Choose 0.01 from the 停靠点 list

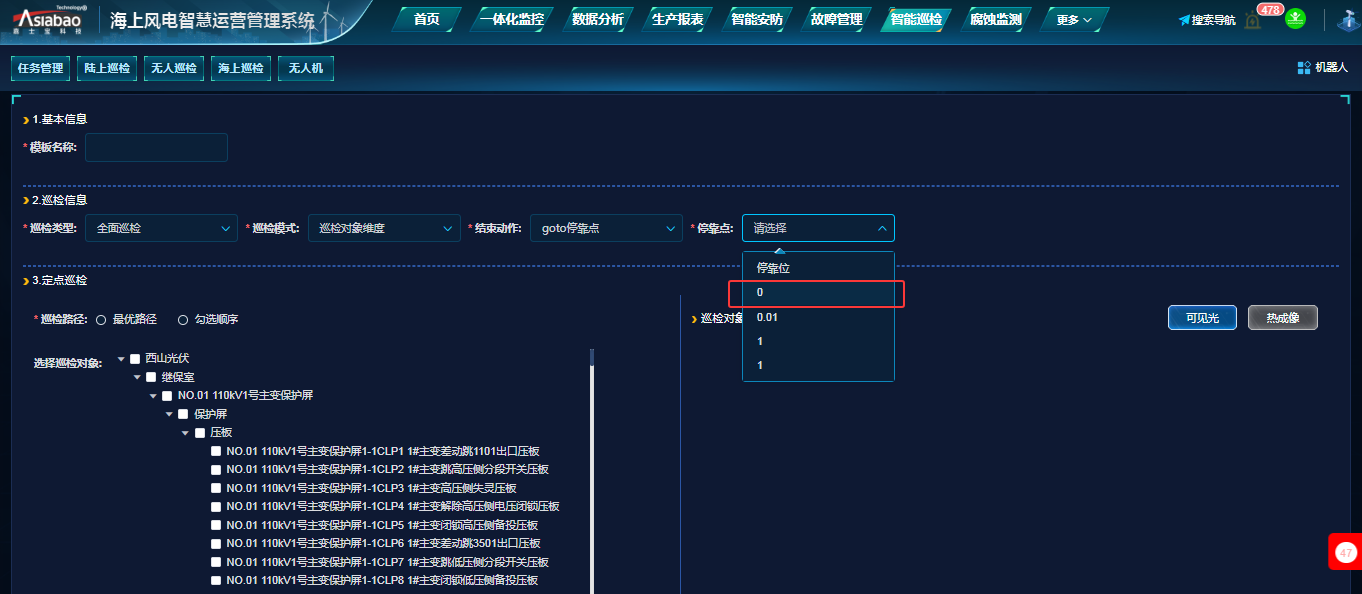tap(768, 317)
